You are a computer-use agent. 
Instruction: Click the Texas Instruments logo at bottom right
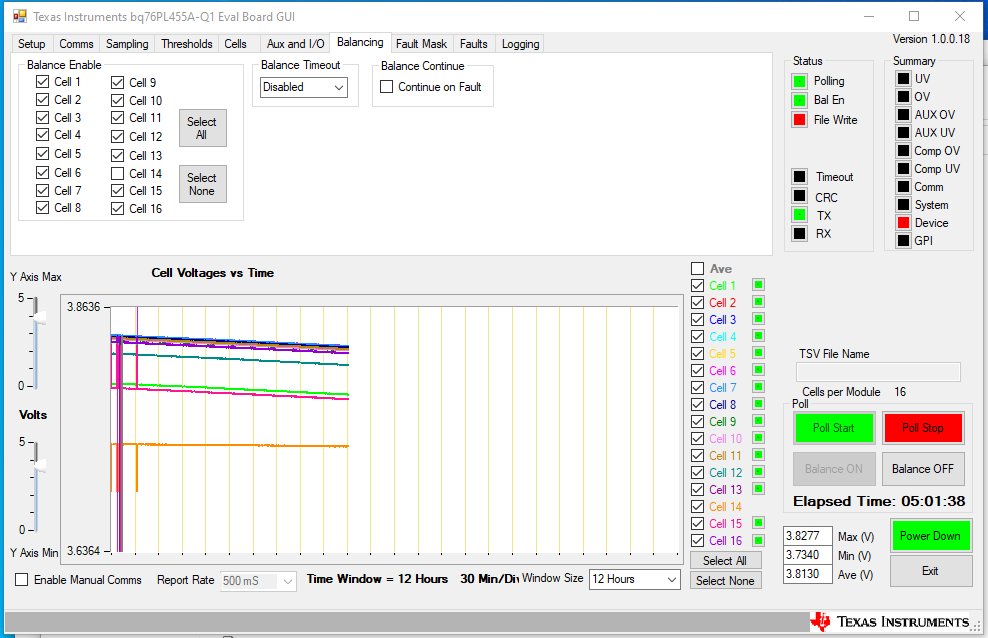[x=886, y=619]
